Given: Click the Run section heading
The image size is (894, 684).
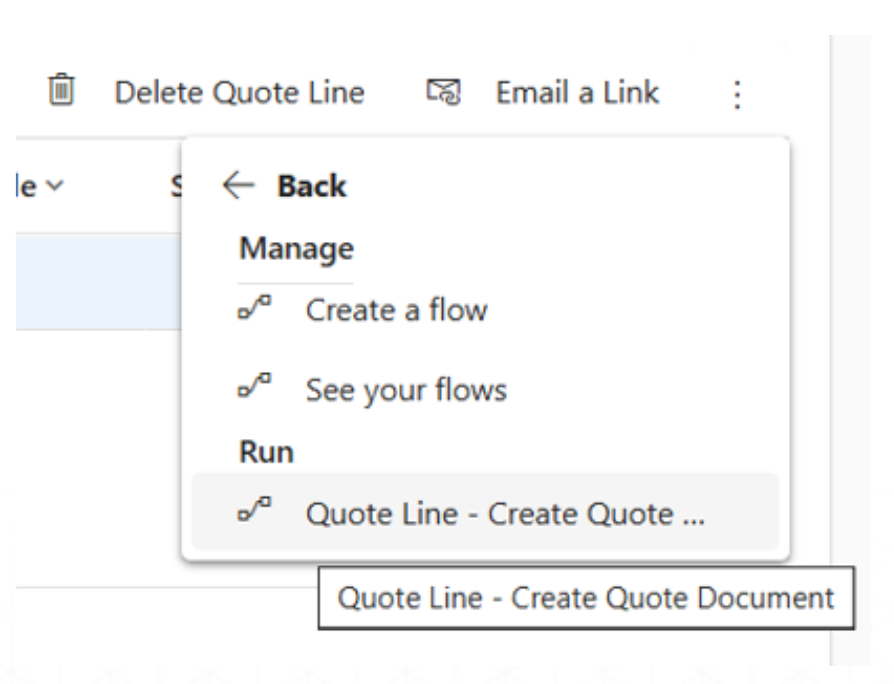Looking at the screenshot, I should (266, 452).
